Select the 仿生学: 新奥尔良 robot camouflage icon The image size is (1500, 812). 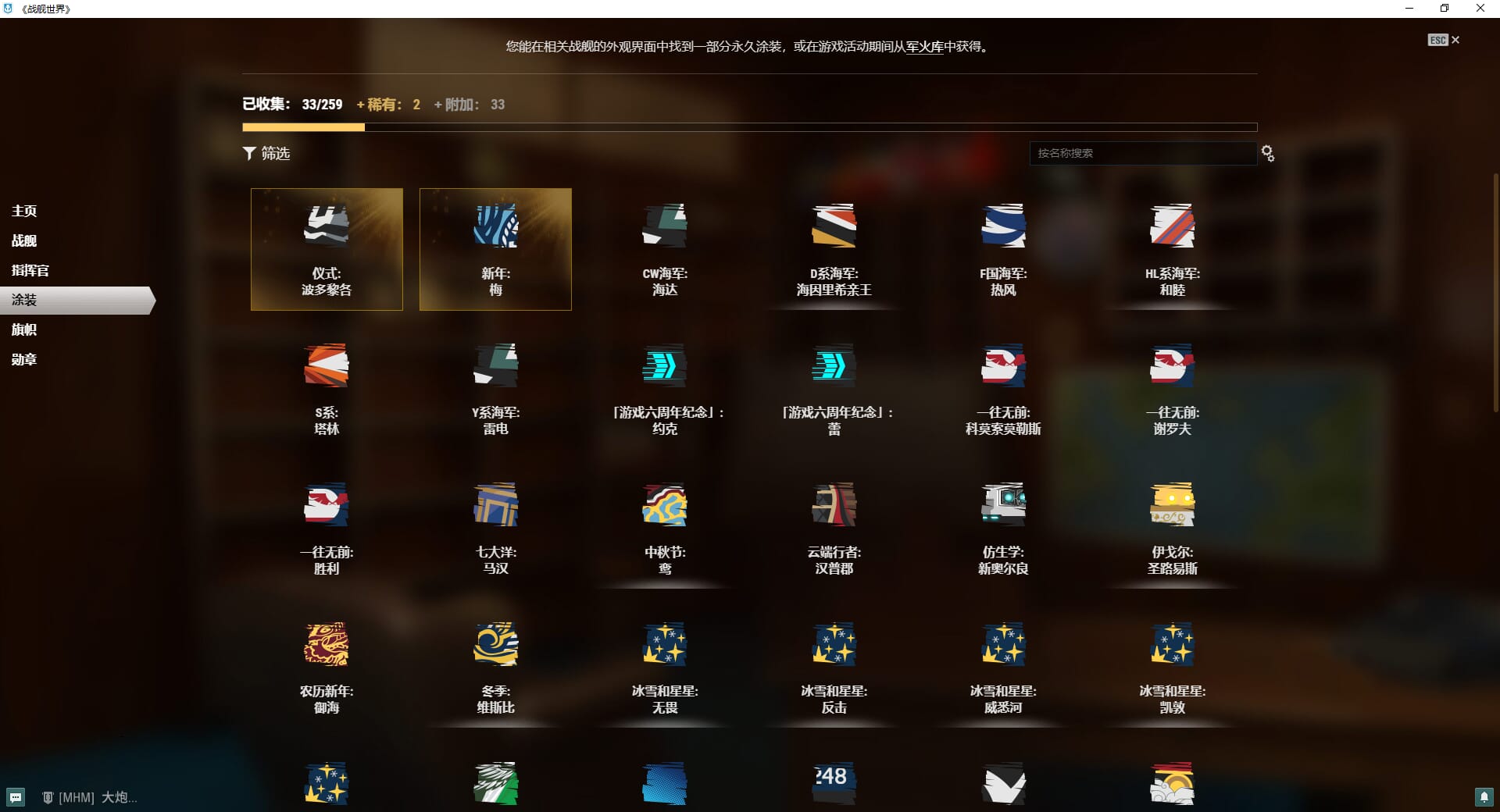click(x=1003, y=504)
